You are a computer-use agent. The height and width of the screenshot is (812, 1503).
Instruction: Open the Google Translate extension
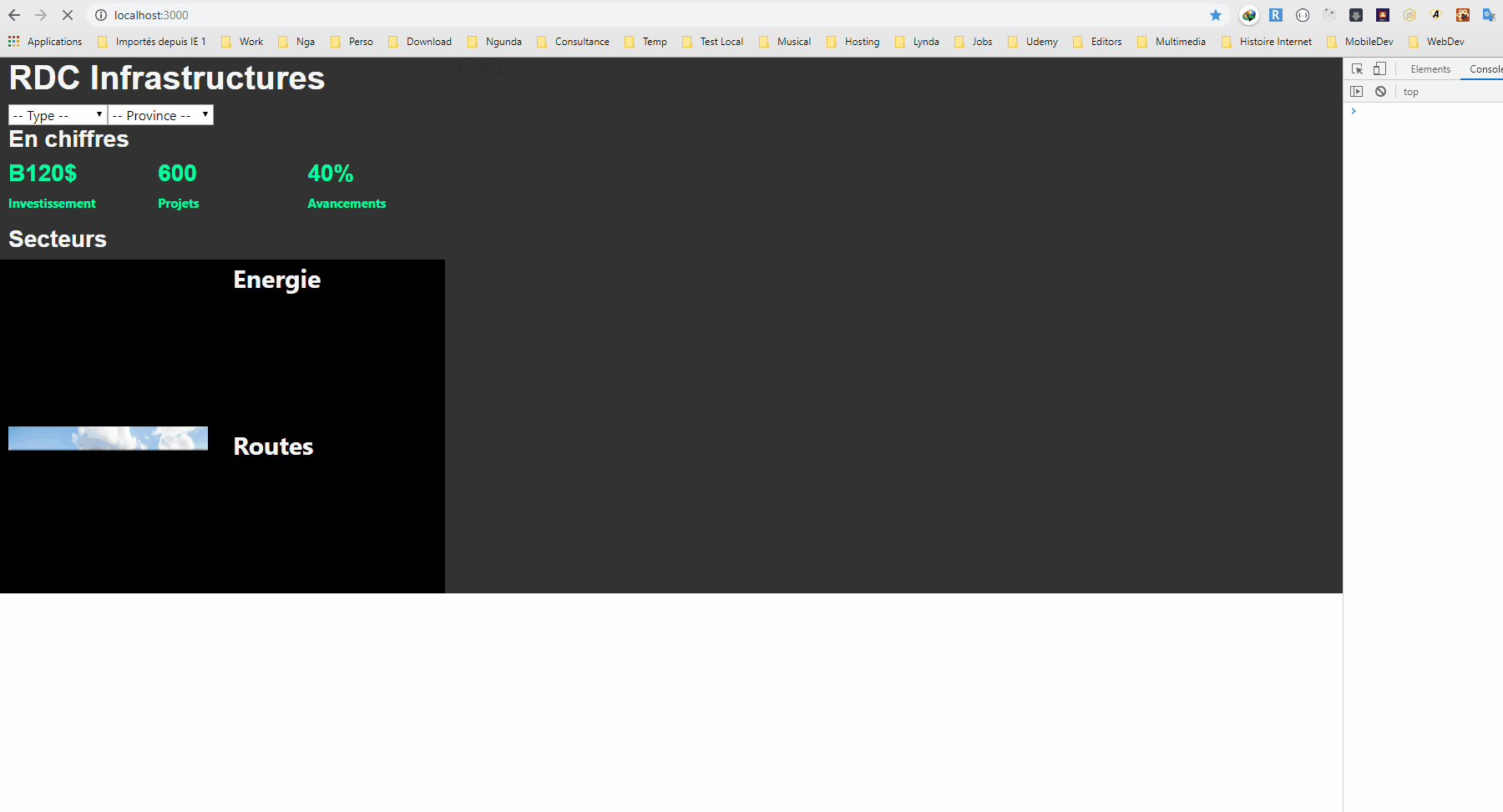1489,15
